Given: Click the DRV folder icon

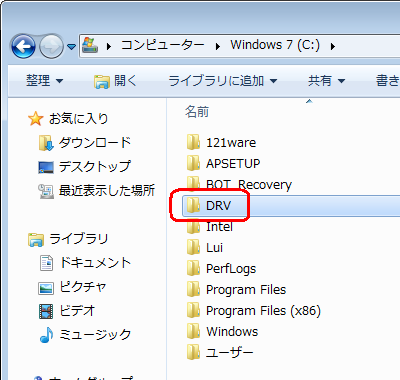Looking at the screenshot, I should pyautogui.click(x=193, y=205).
